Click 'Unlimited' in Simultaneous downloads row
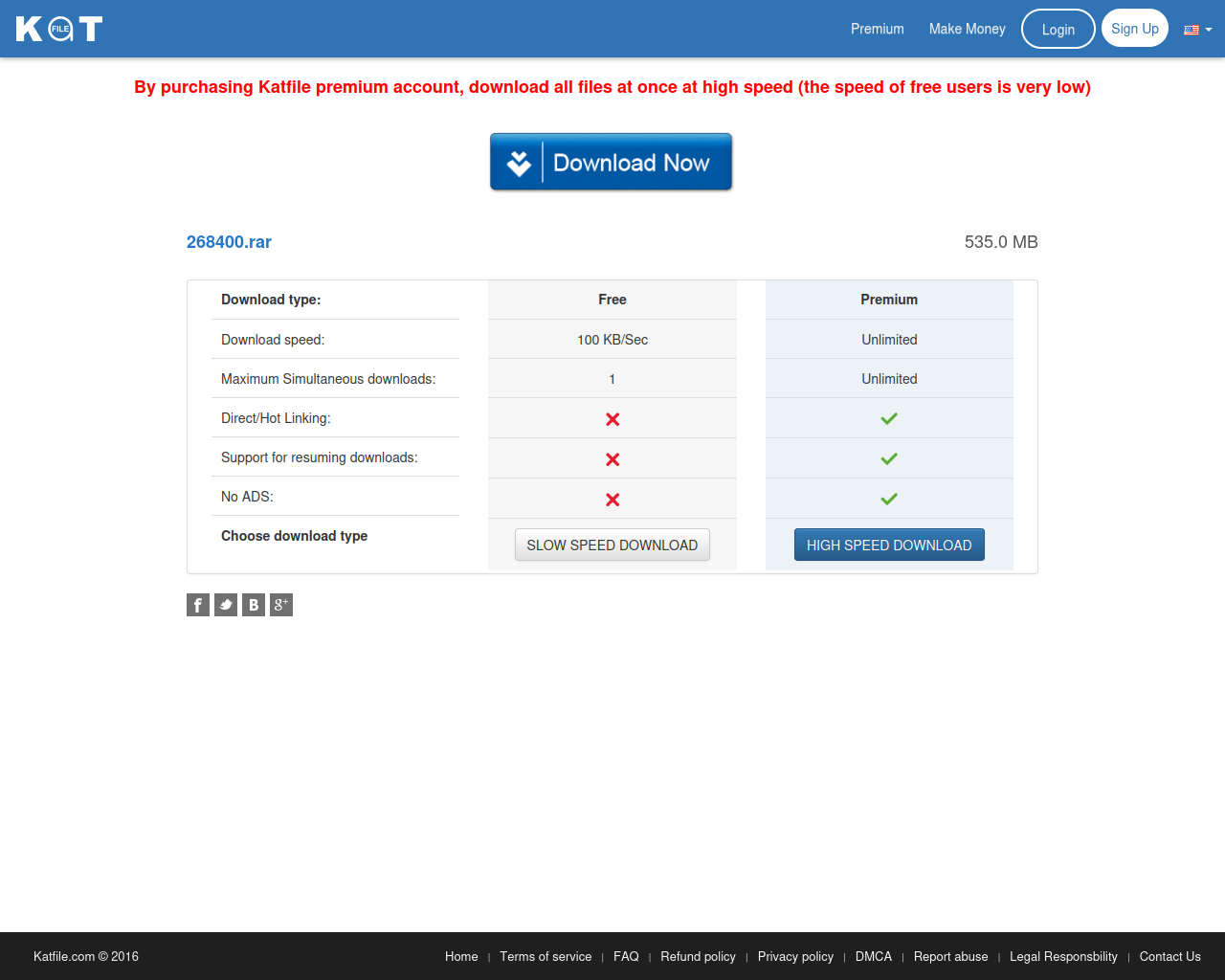 (889, 379)
